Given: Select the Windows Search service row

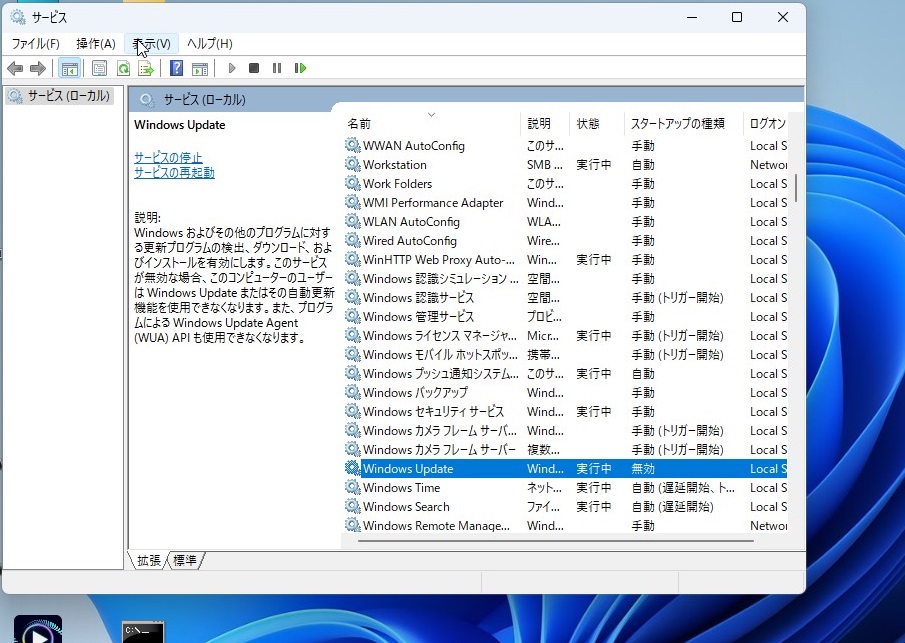Looking at the screenshot, I should coord(406,507).
